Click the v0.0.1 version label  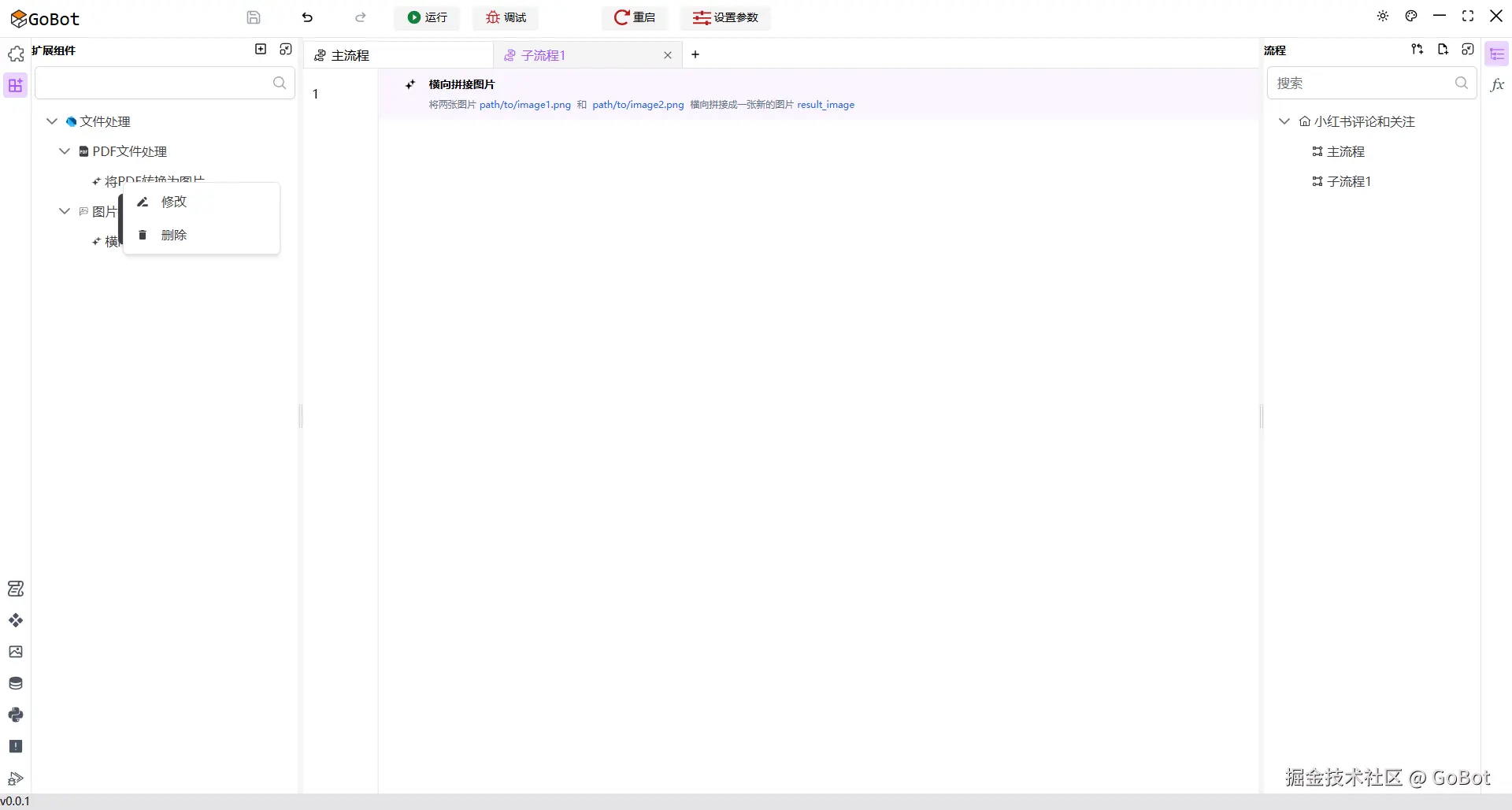tap(15, 801)
